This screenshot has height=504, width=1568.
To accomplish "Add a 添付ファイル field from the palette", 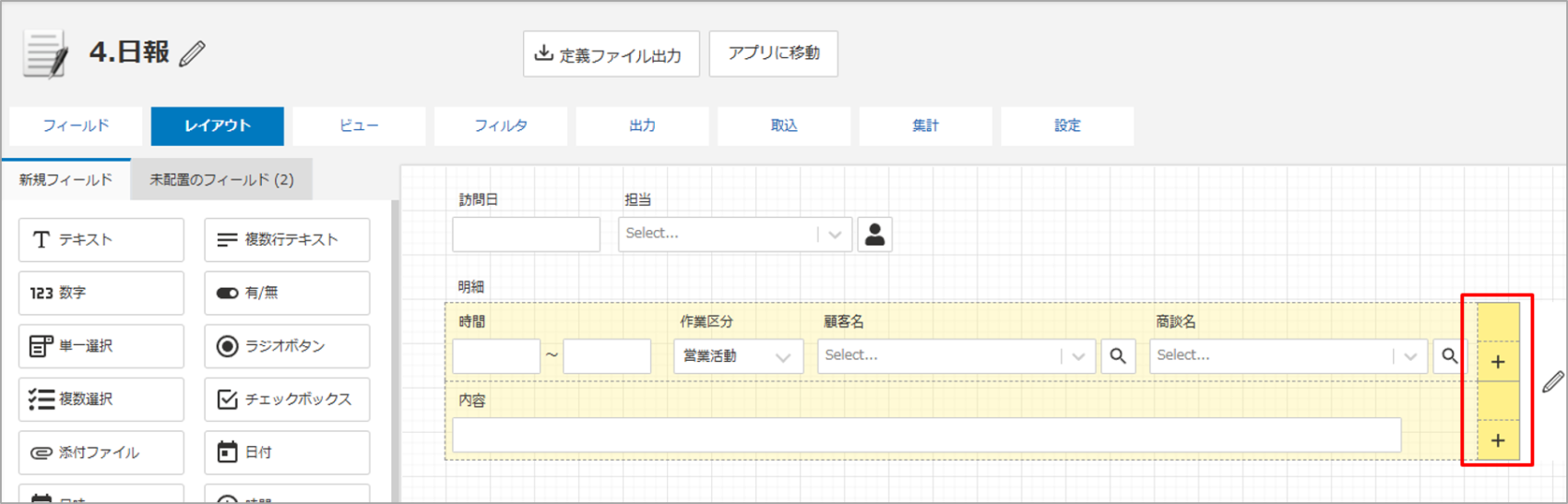I will click(x=101, y=452).
